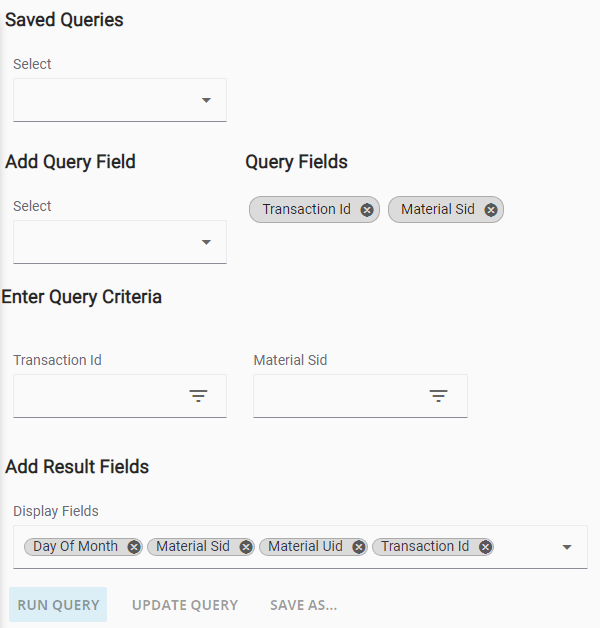600x628 pixels.
Task: Select the Day Of Month display chip
Action: point(75,547)
